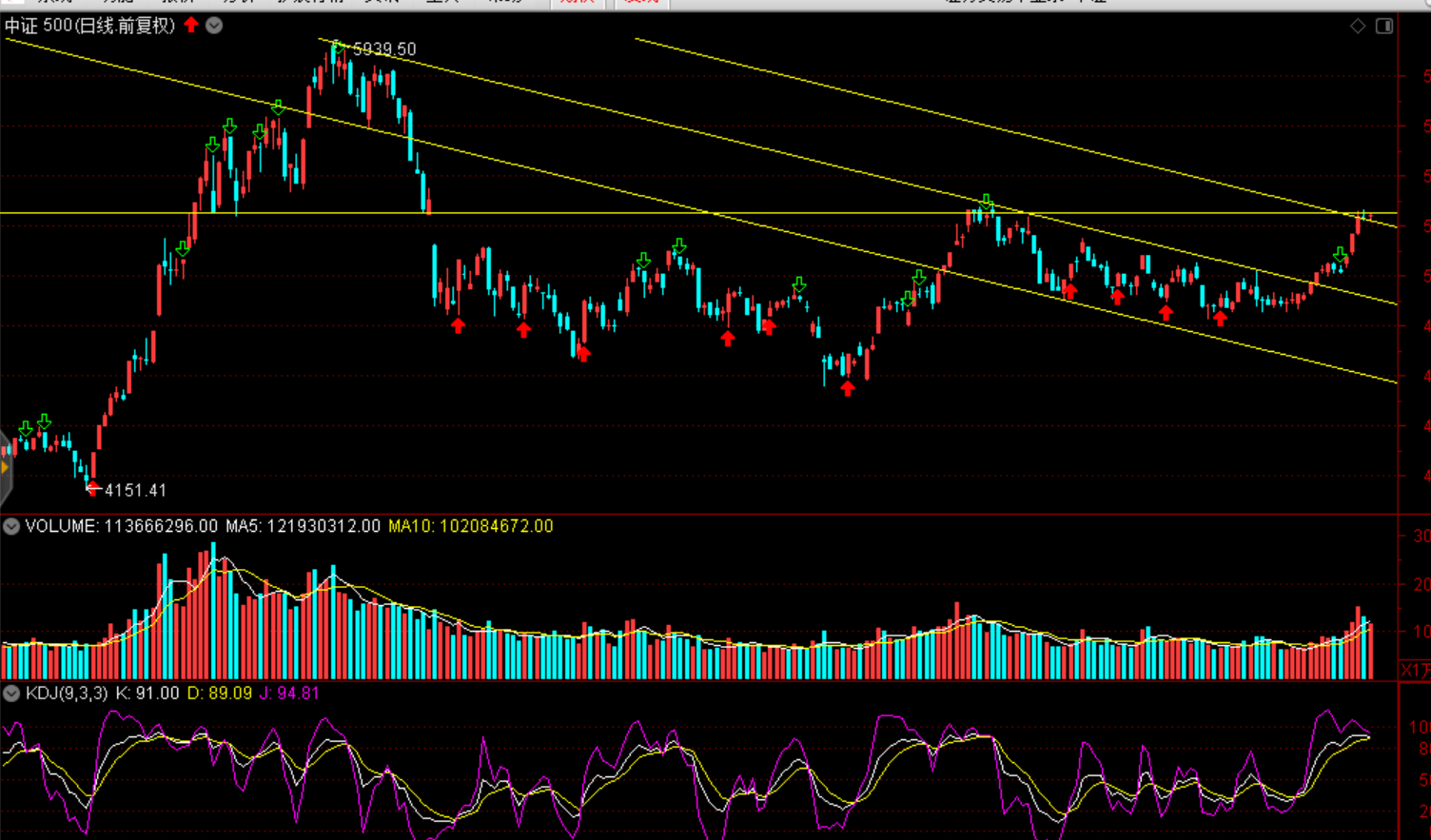
Task: Select the horizontal yellow support line
Action: (571, 213)
